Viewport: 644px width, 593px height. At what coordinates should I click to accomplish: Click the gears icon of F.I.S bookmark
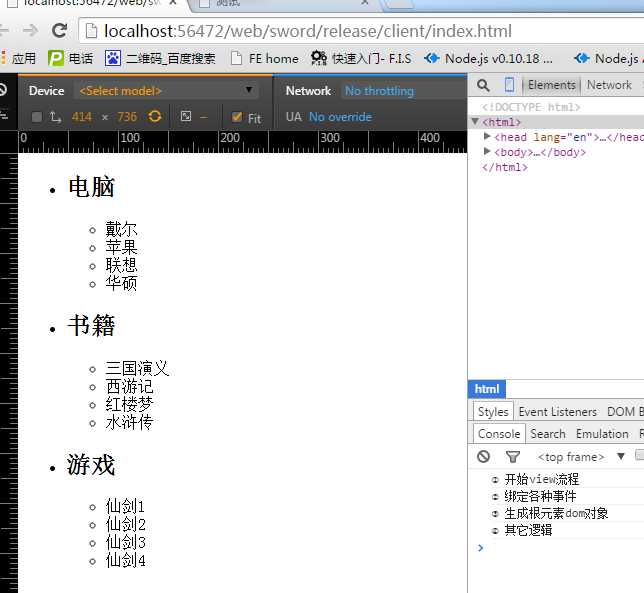pyautogui.click(x=319, y=58)
